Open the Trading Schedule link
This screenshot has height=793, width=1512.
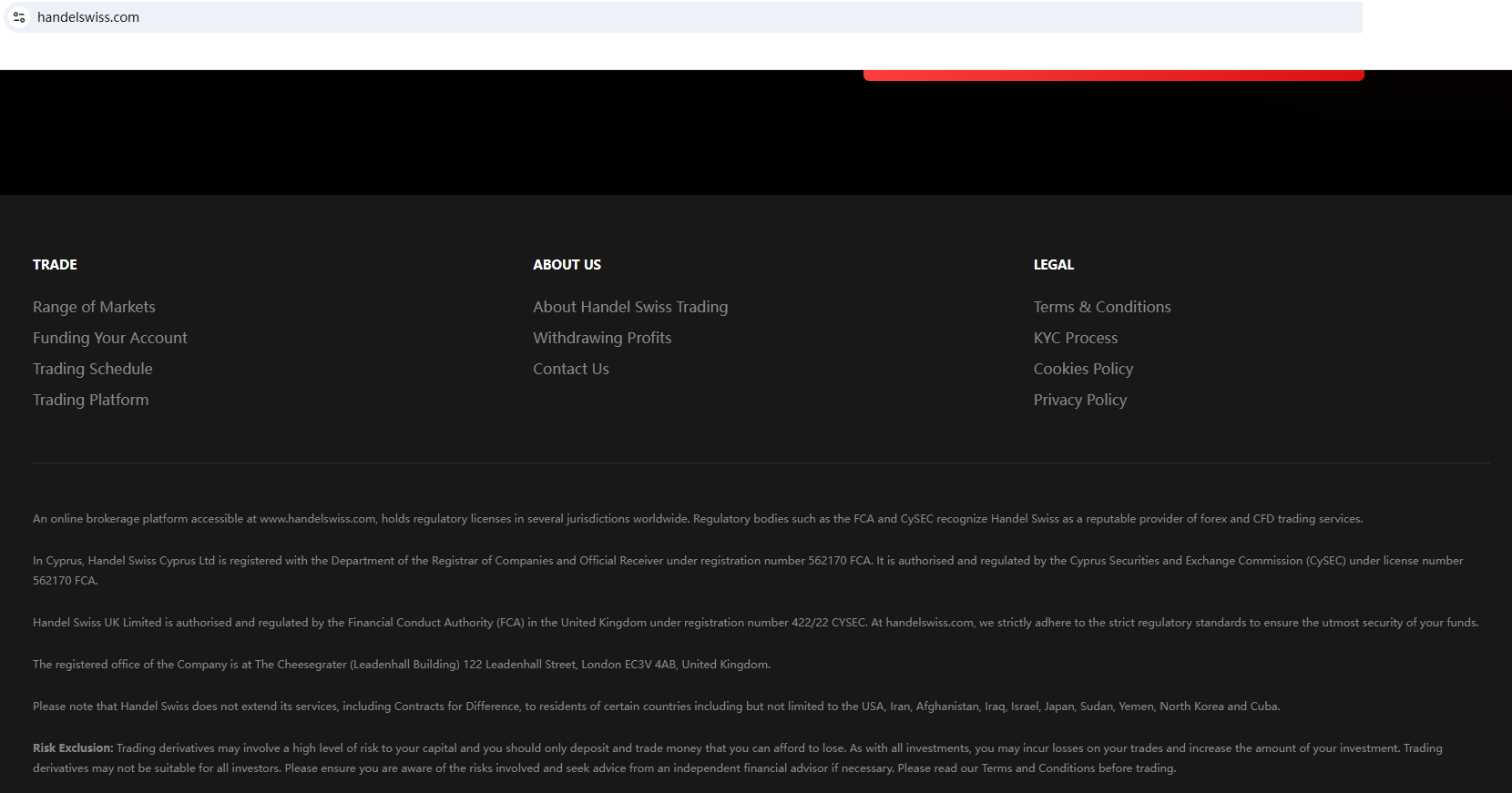93,369
